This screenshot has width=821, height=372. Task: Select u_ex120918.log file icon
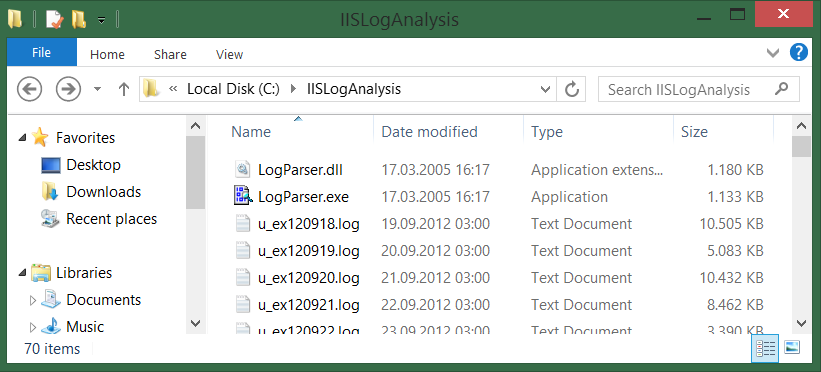pos(243,224)
